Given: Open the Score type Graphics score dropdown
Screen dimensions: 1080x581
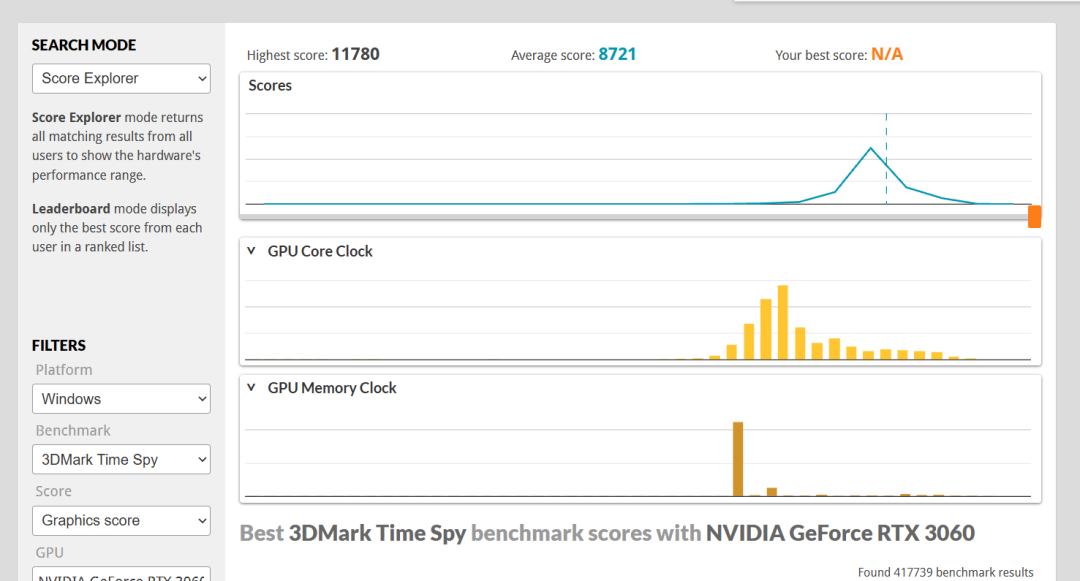Looking at the screenshot, I should [x=121, y=520].
